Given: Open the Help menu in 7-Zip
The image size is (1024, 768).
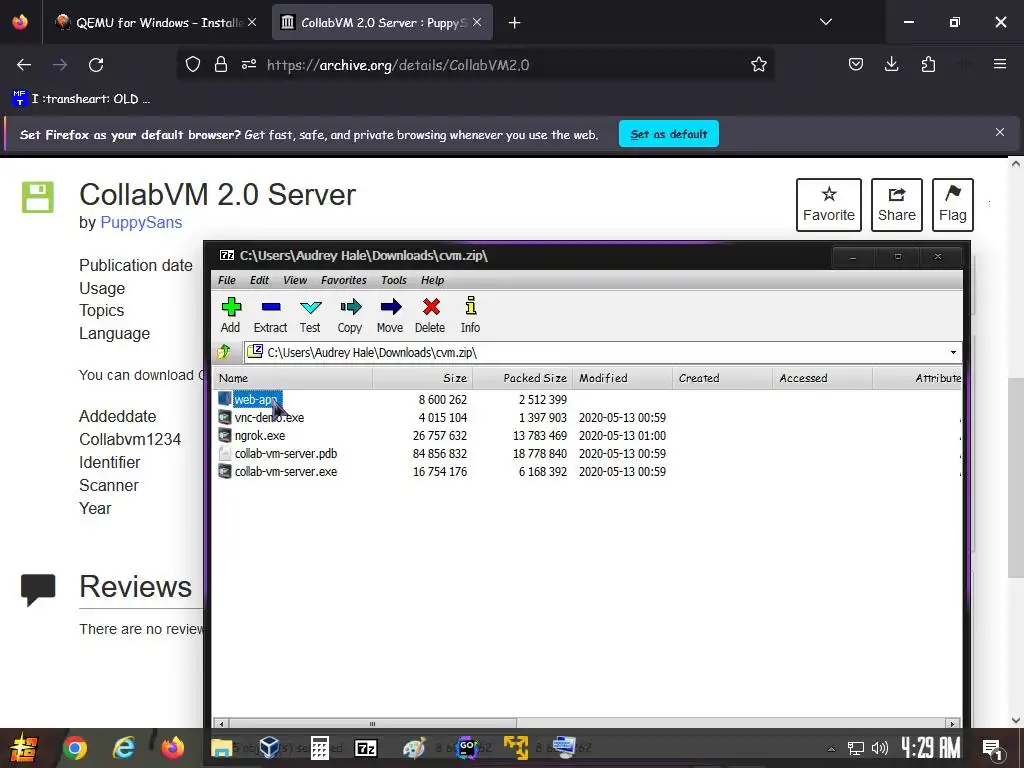Looking at the screenshot, I should point(432,280).
